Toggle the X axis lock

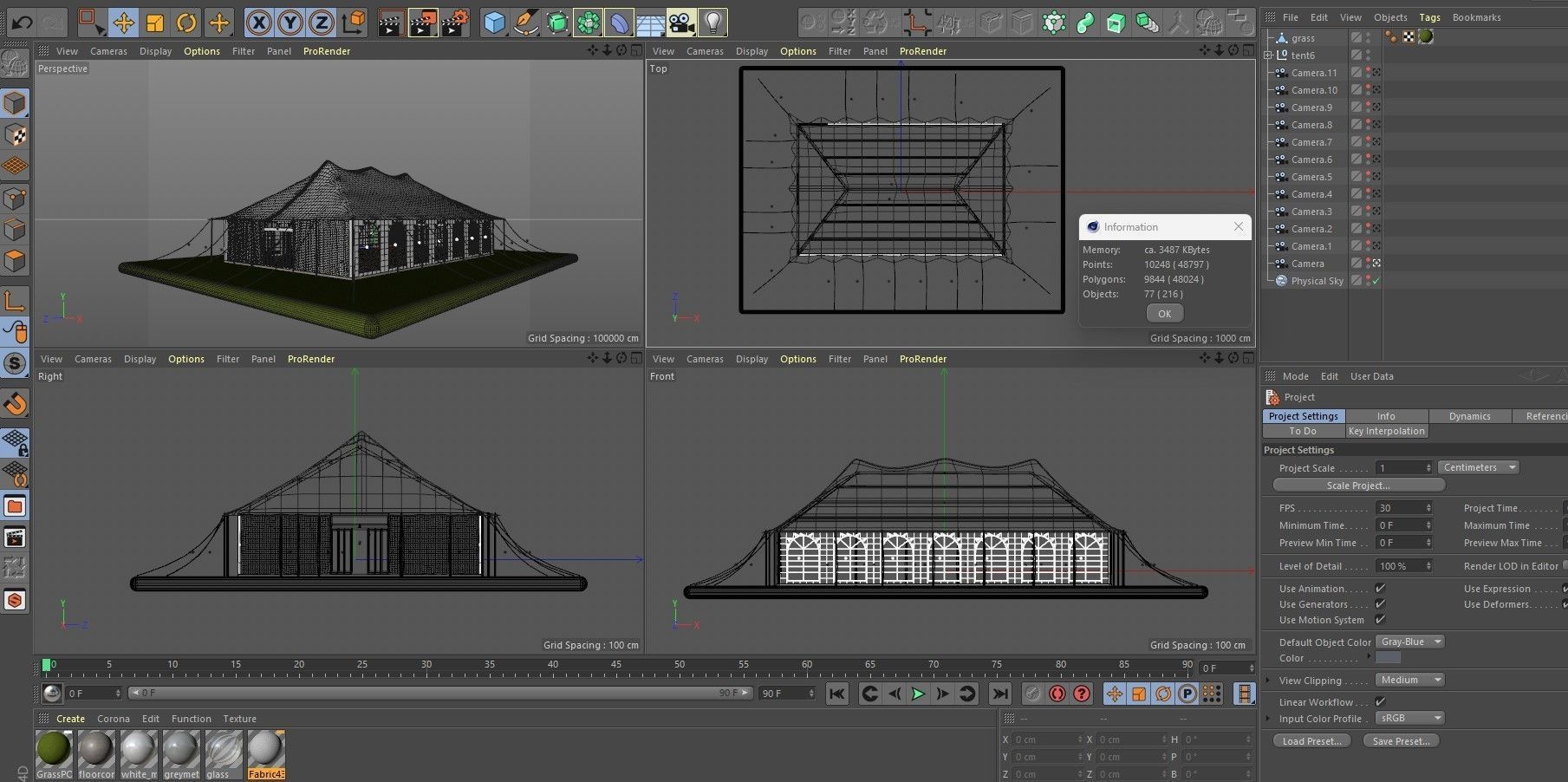[258, 23]
